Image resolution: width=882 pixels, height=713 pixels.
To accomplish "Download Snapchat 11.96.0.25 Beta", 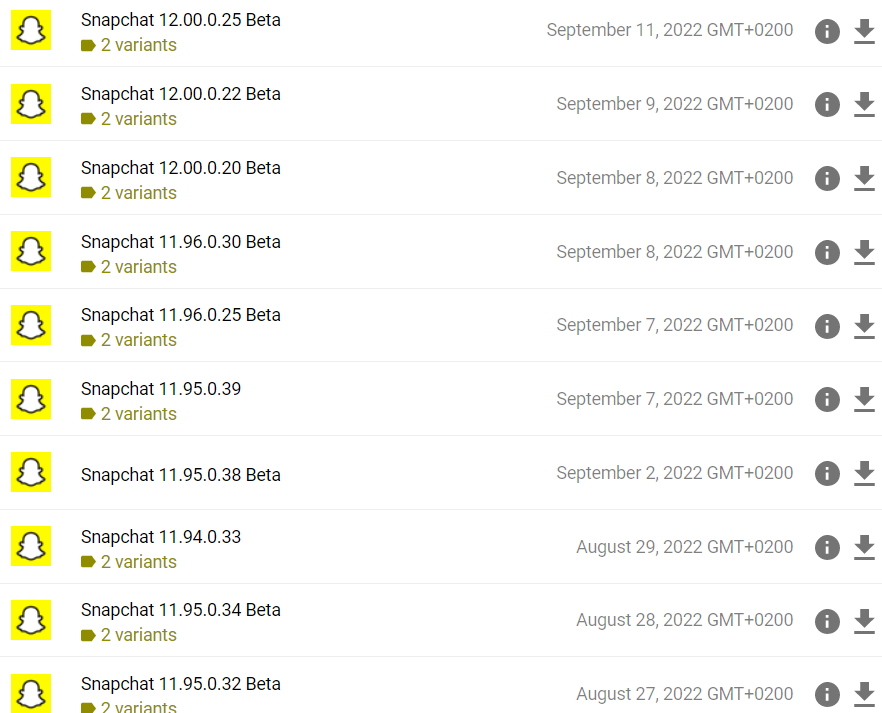I will pyautogui.click(x=864, y=326).
